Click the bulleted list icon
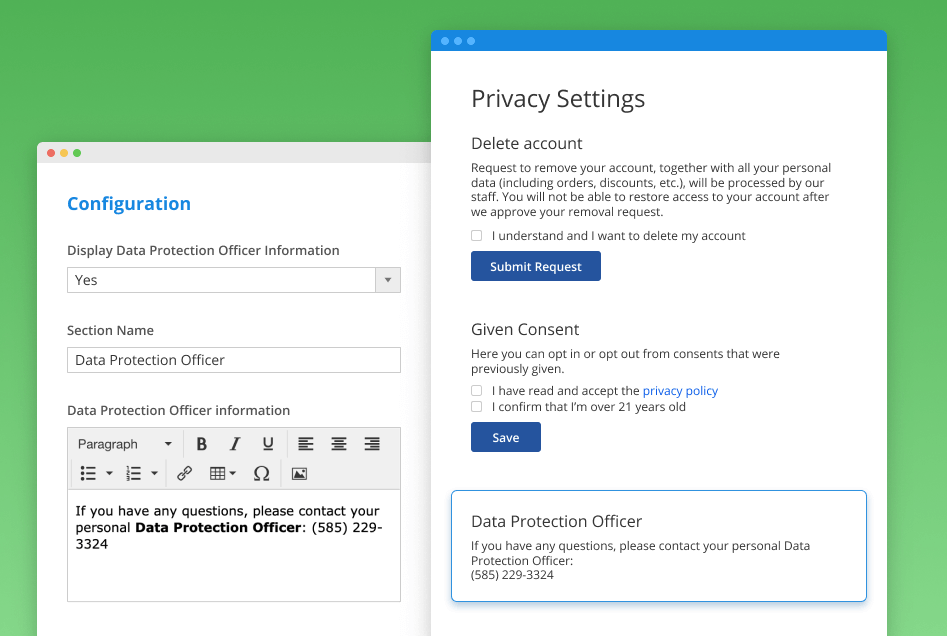947x636 pixels. (88, 474)
